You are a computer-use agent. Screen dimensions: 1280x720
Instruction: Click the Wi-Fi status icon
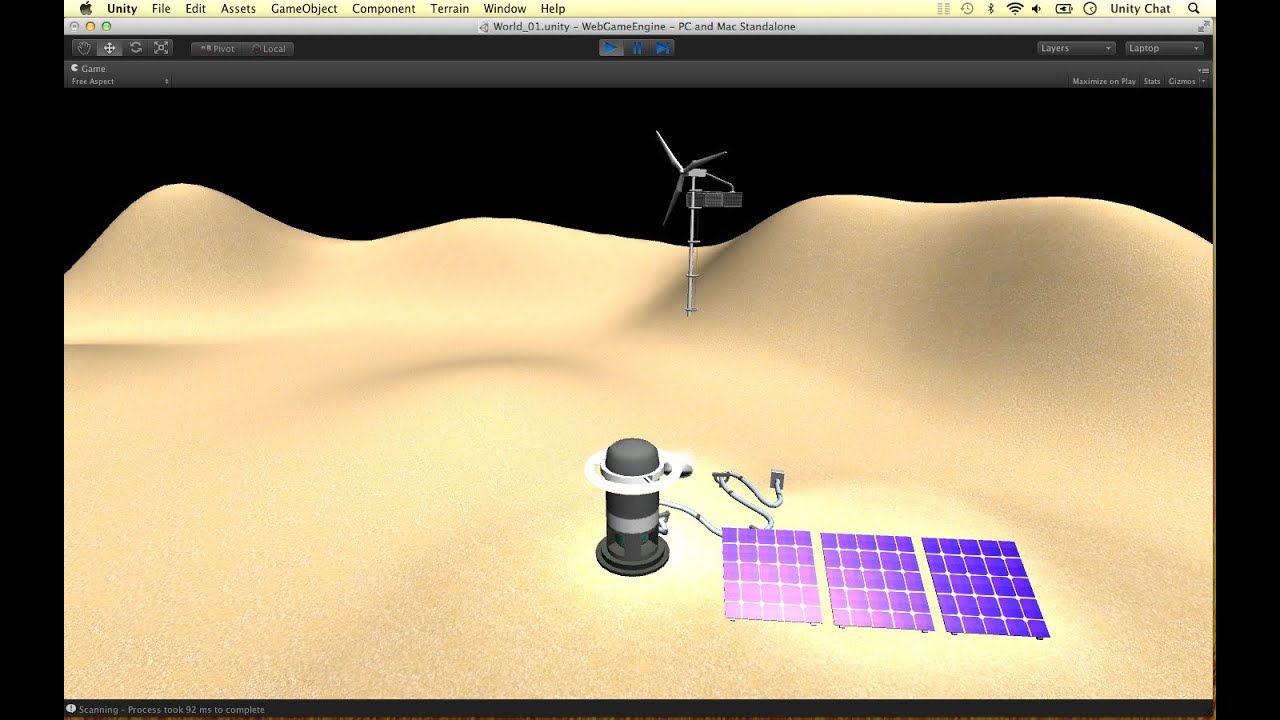pos(1015,8)
